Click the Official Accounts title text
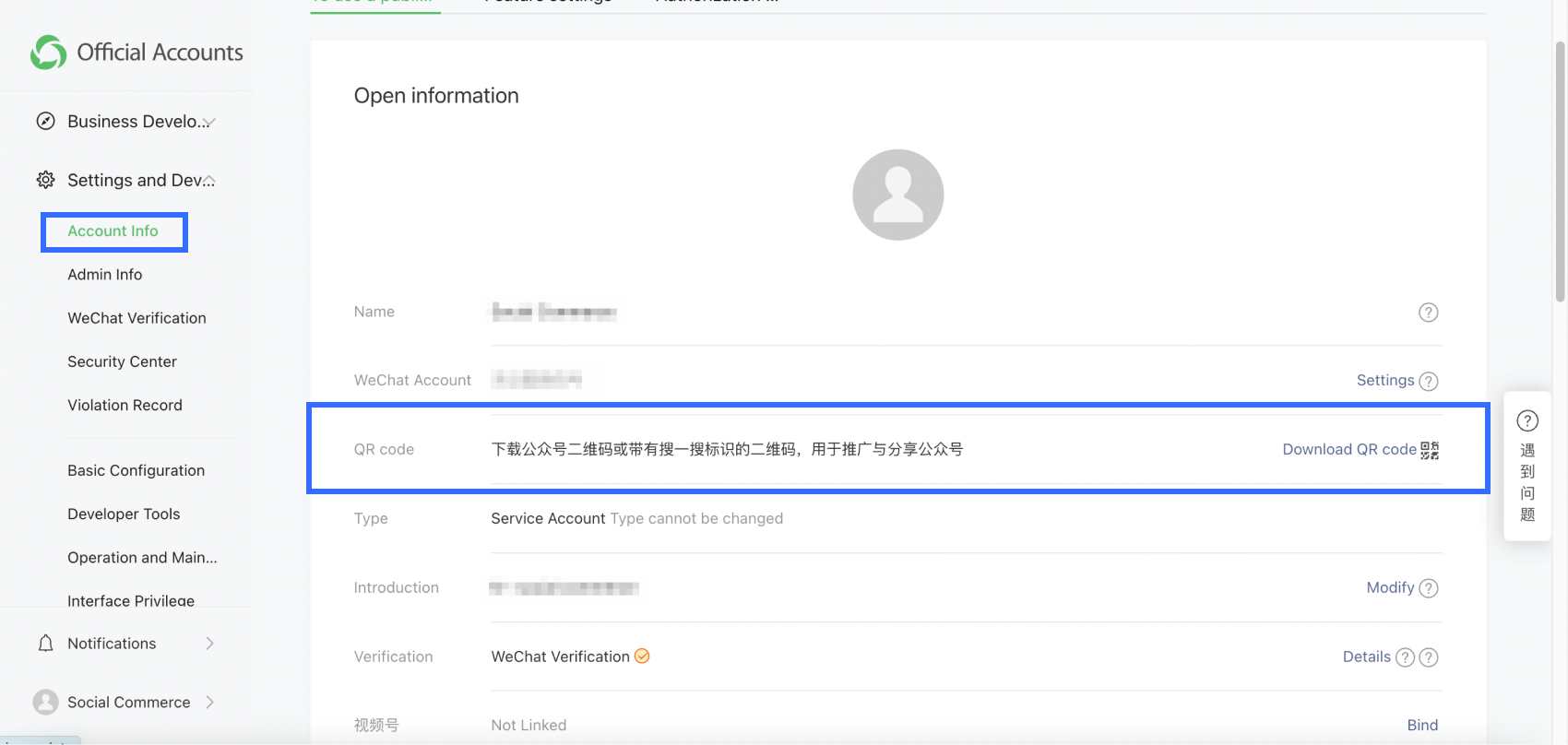The image size is (1568, 745). [160, 53]
